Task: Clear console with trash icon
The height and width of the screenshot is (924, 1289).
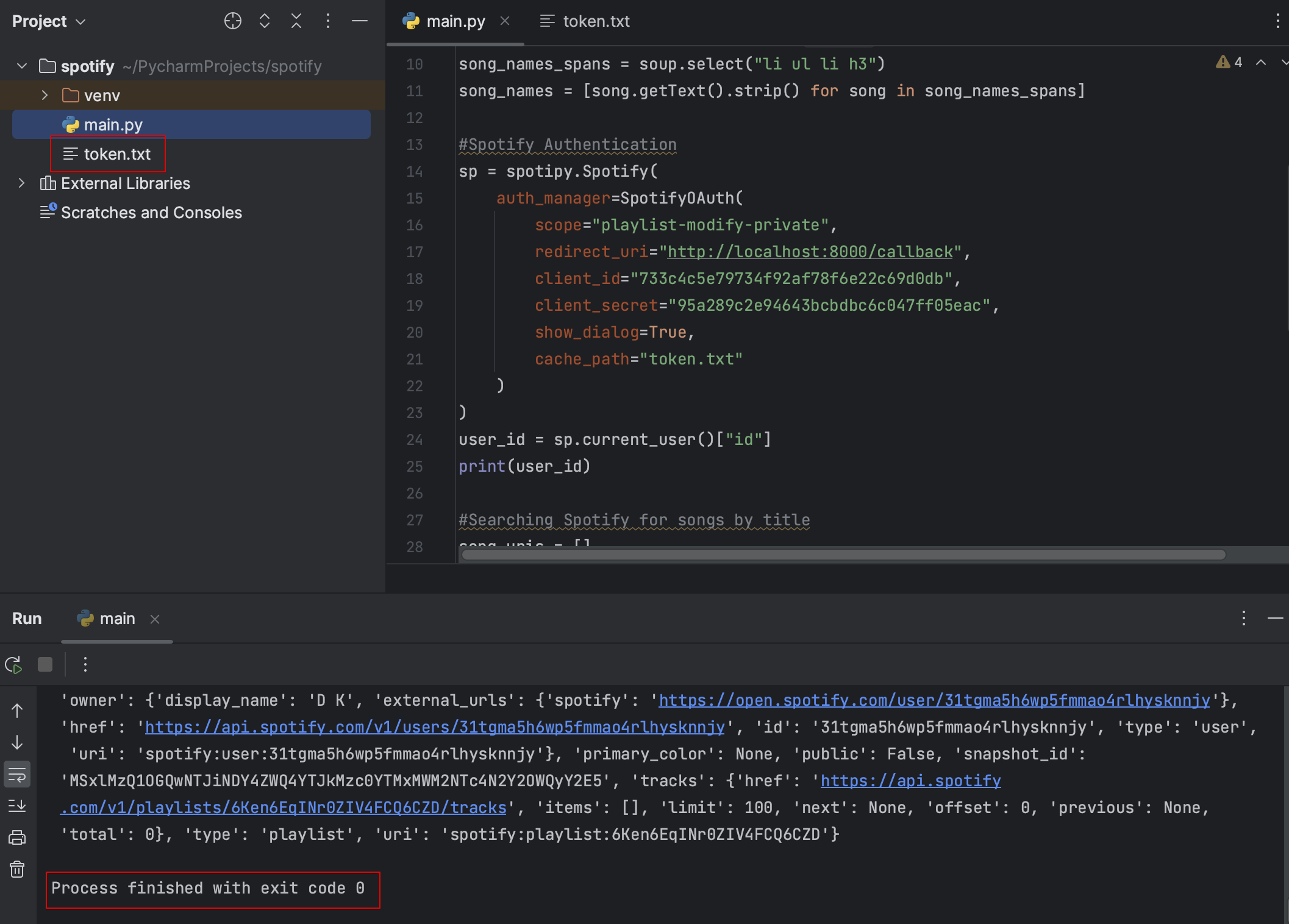Action: click(x=17, y=869)
